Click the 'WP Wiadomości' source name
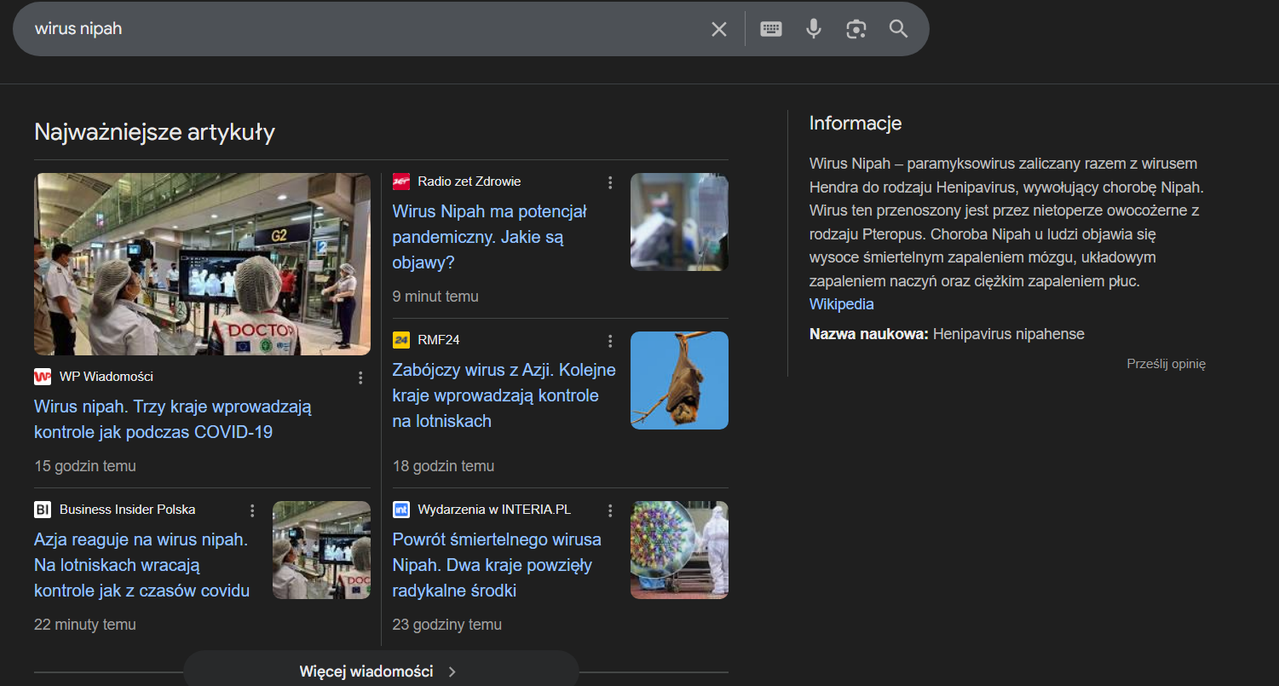 pyautogui.click(x=106, y=377)
